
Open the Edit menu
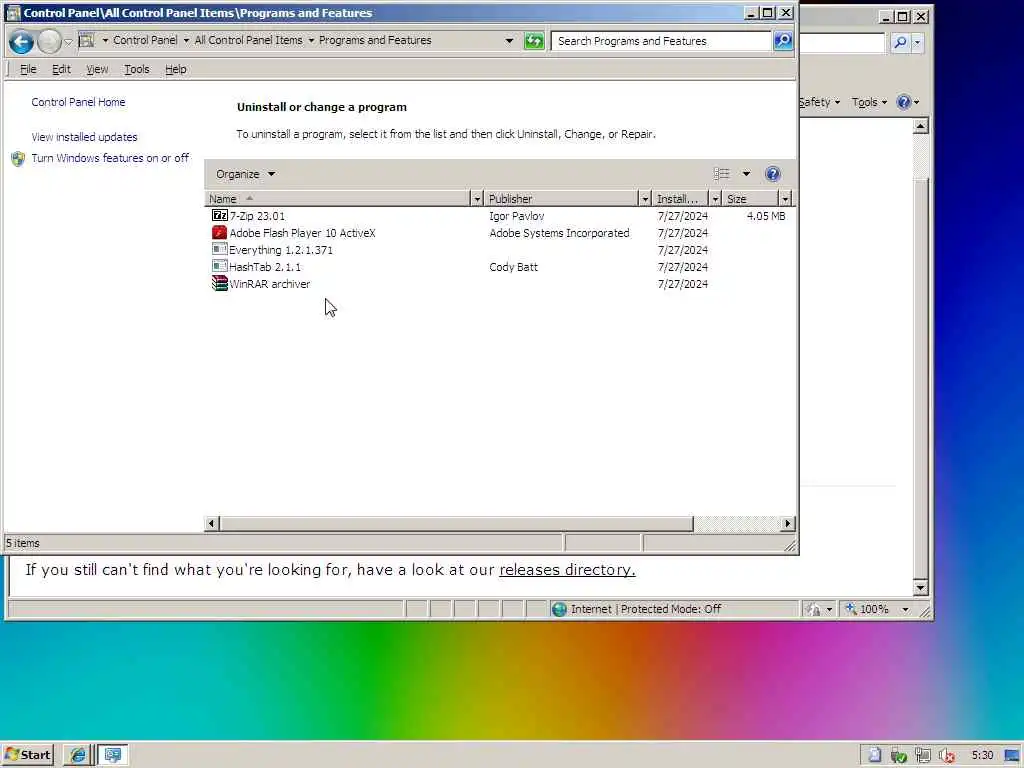pos(61,69)
